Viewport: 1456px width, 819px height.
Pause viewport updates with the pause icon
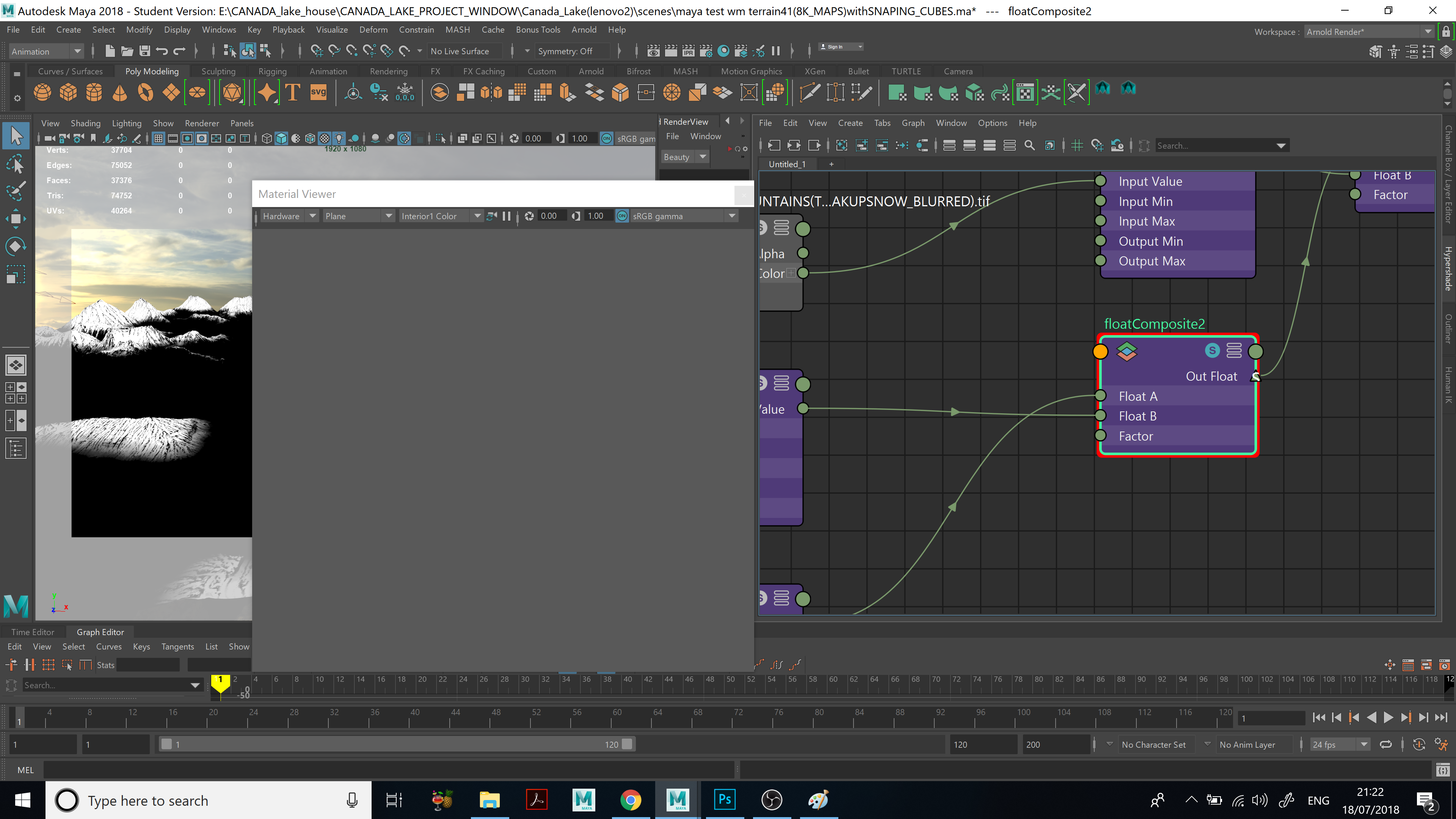click(775, 51)
